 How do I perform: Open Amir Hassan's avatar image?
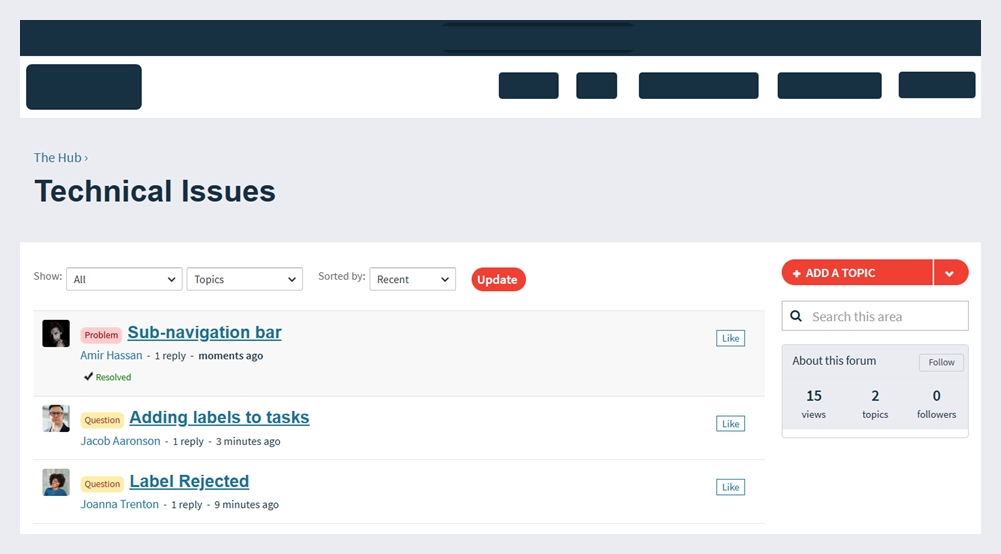point(56,333)
